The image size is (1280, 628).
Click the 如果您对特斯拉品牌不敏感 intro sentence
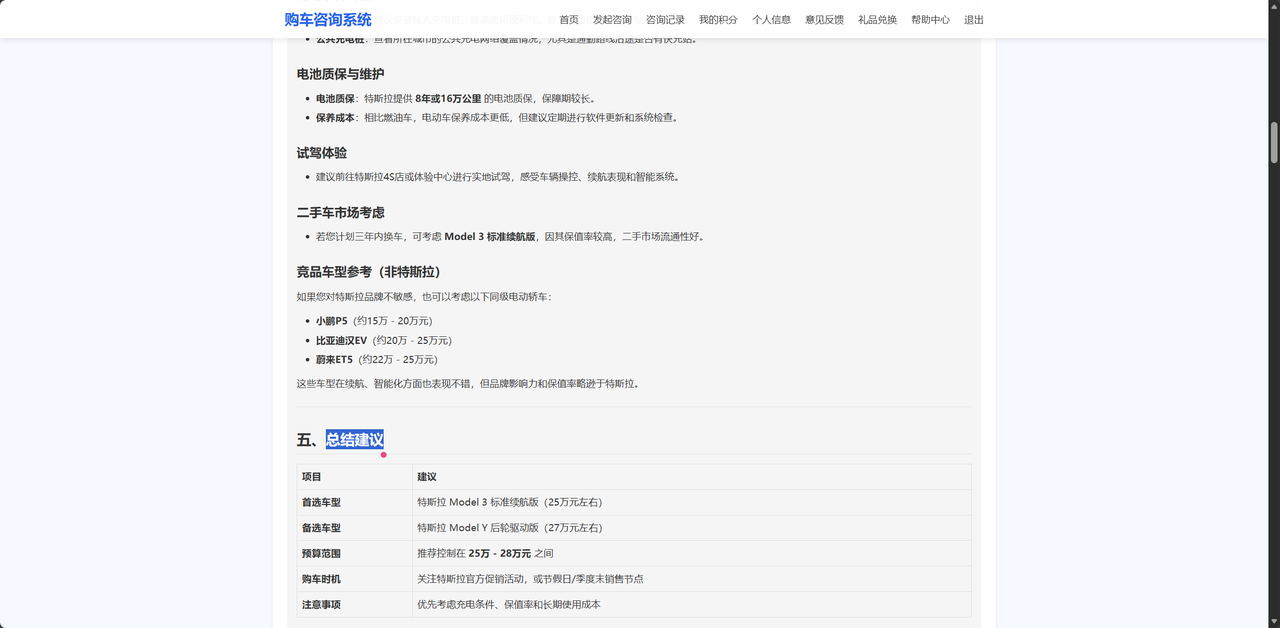point(424,297)
